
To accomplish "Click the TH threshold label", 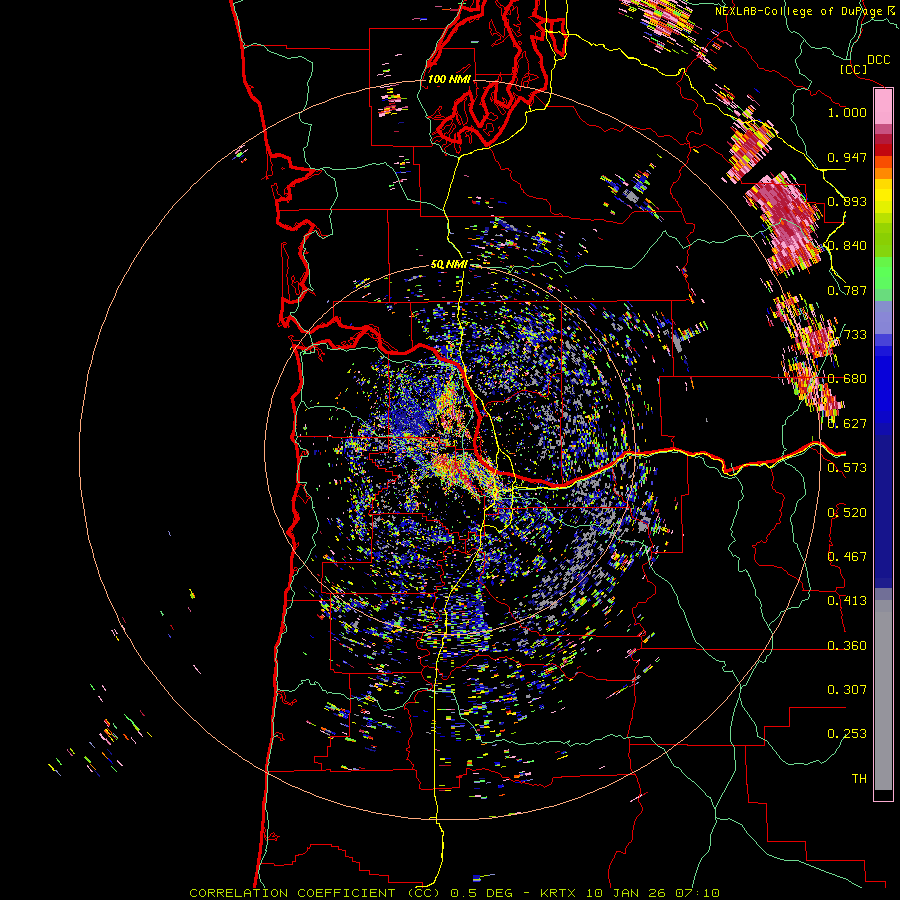I will (x=859, y=778).
